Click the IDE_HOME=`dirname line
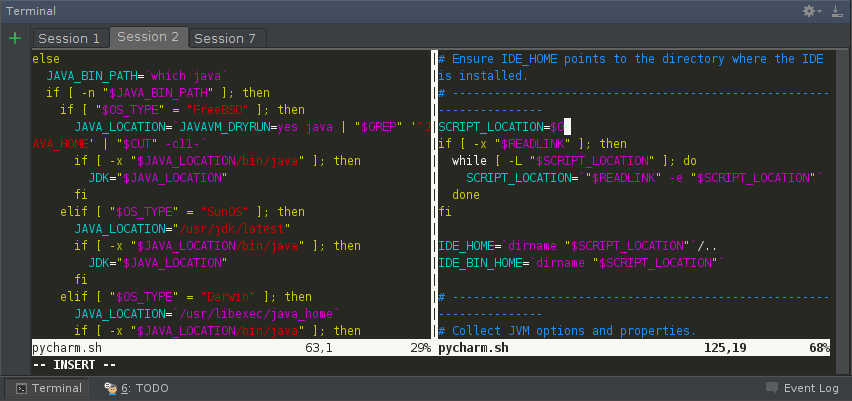Viewport: 852px width, 401px height. (577, 246)
